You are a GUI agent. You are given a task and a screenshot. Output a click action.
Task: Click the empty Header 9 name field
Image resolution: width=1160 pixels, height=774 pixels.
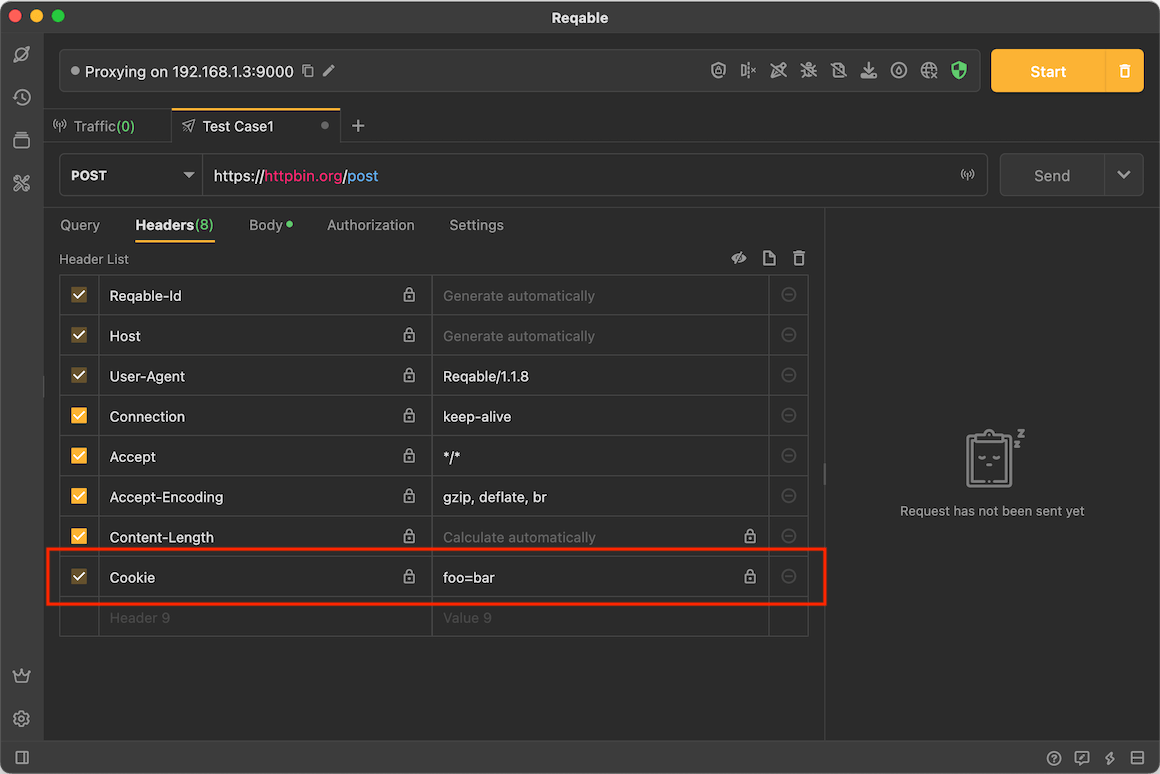[x=265, y=617]
